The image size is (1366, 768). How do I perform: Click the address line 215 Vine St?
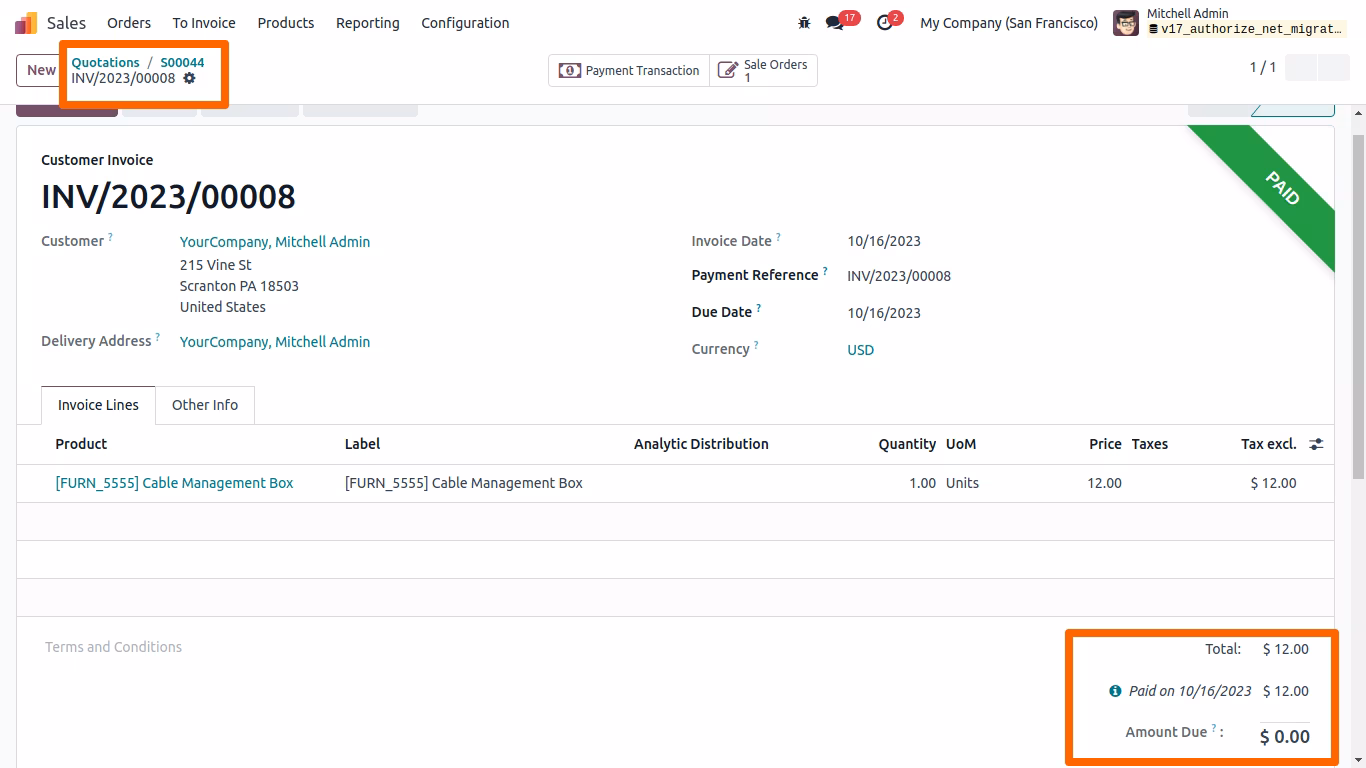(216, 265)
